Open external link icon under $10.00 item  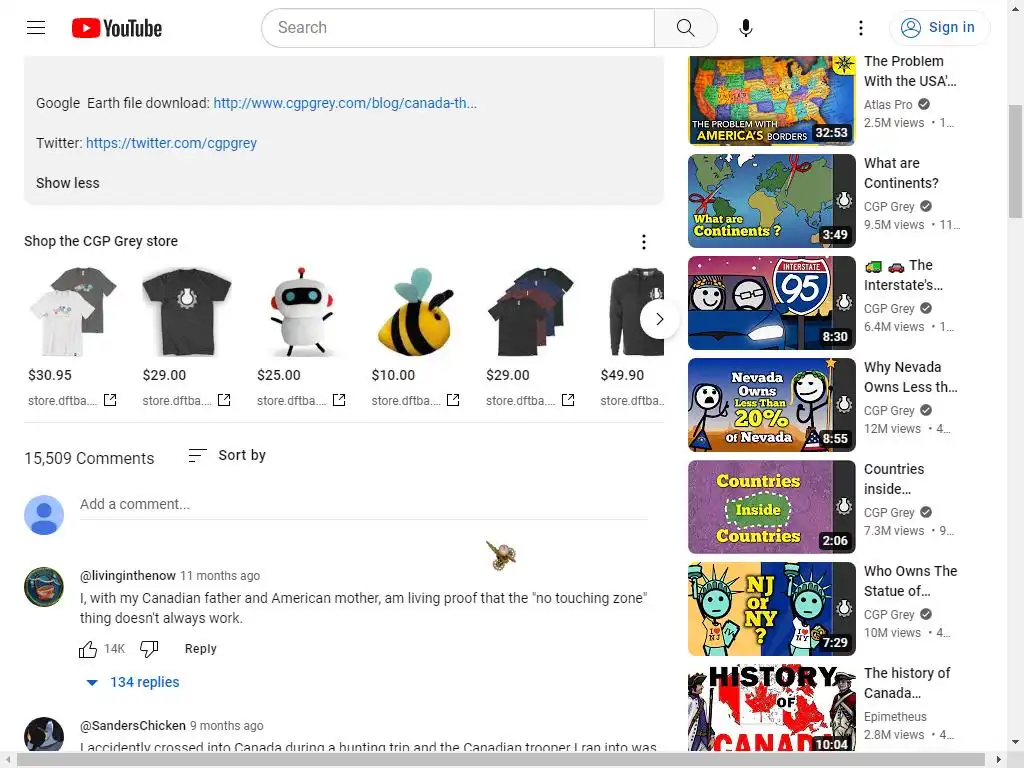point(453,400)
